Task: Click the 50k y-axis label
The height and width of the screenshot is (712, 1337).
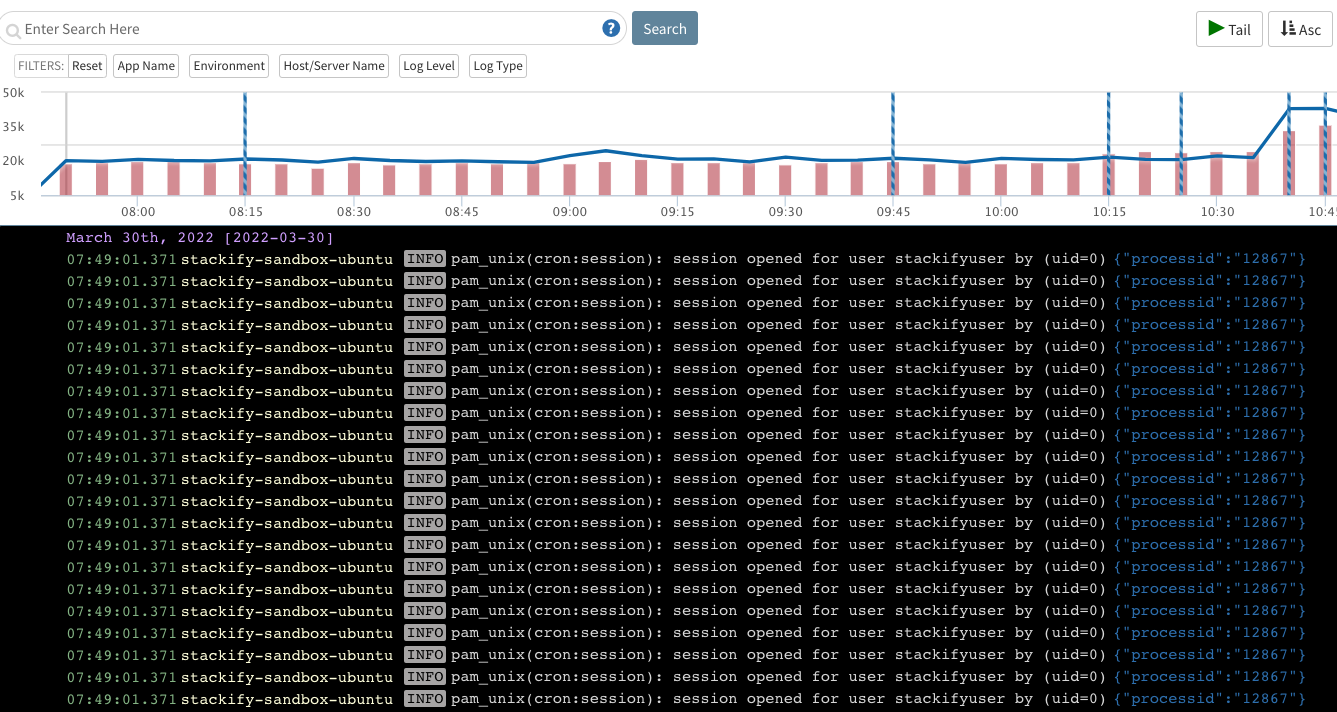Action: 14,93
